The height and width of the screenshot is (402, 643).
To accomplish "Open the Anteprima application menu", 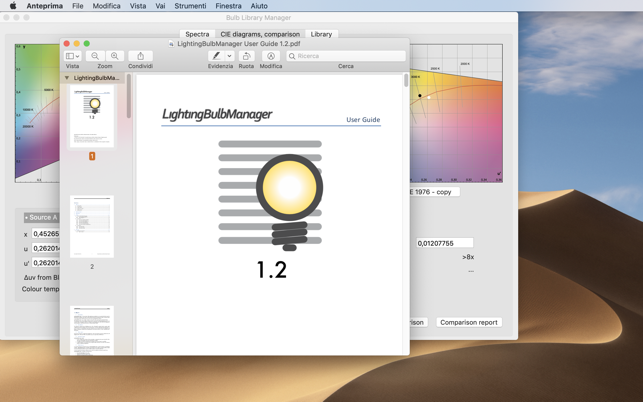I will click(x=45, y=6).
